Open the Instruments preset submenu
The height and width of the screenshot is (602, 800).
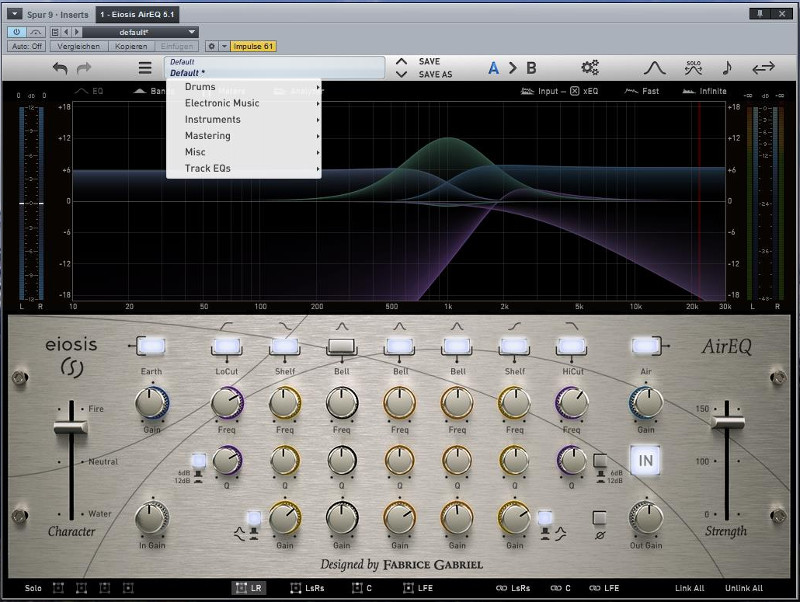[x=244, y=119]
